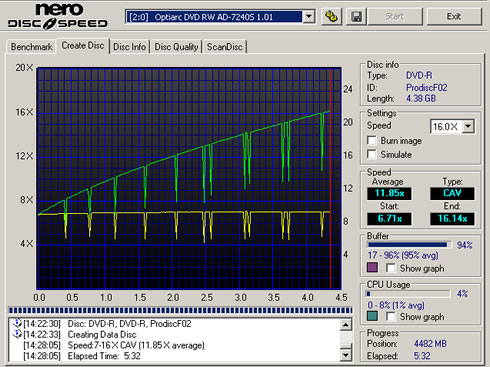This screenshot has height=367, width=490.
Task: Switch to the ScanDisc tab
Action: [x=225, y=47]
